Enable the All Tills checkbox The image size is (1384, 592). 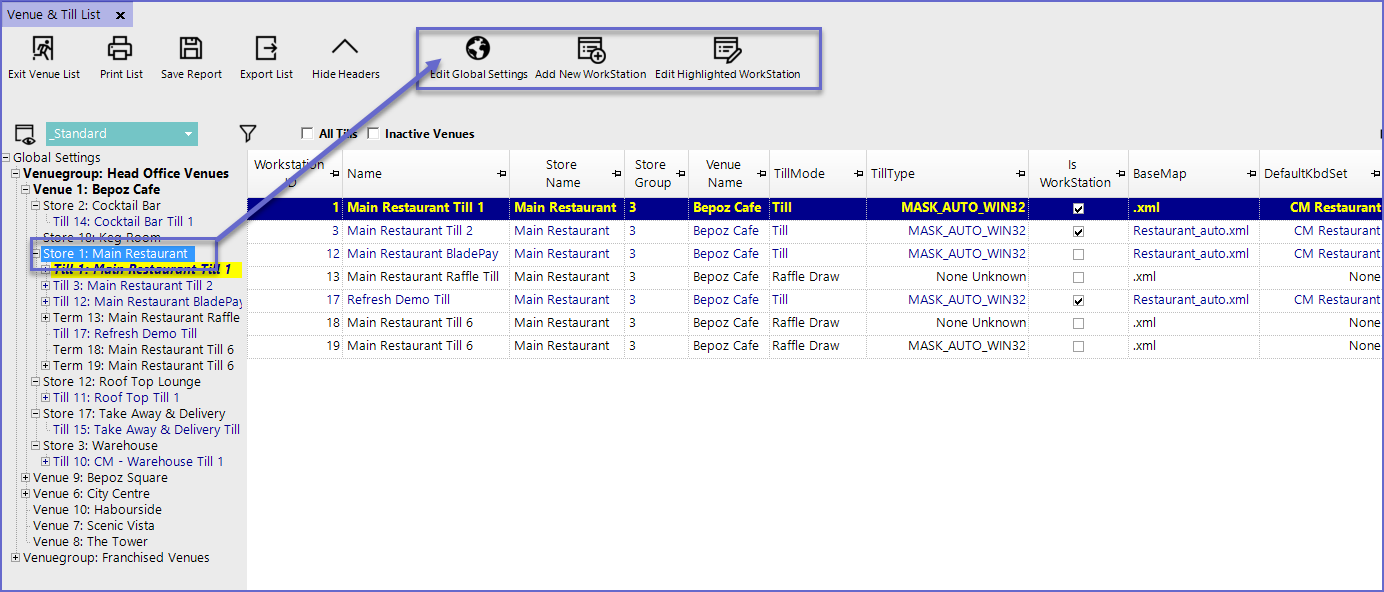click(307, 134)
